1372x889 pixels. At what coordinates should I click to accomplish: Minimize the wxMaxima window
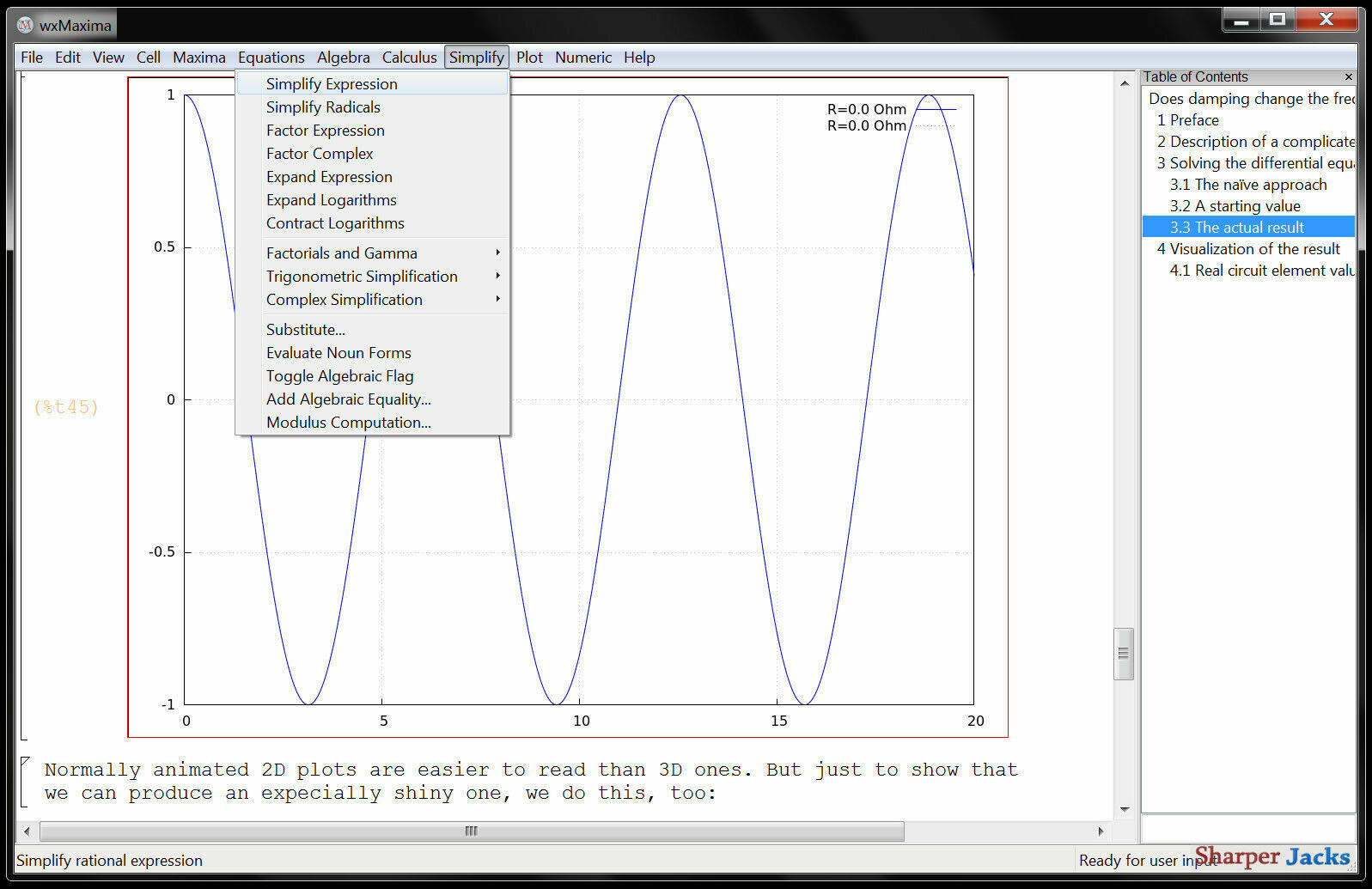(1241, 20)
